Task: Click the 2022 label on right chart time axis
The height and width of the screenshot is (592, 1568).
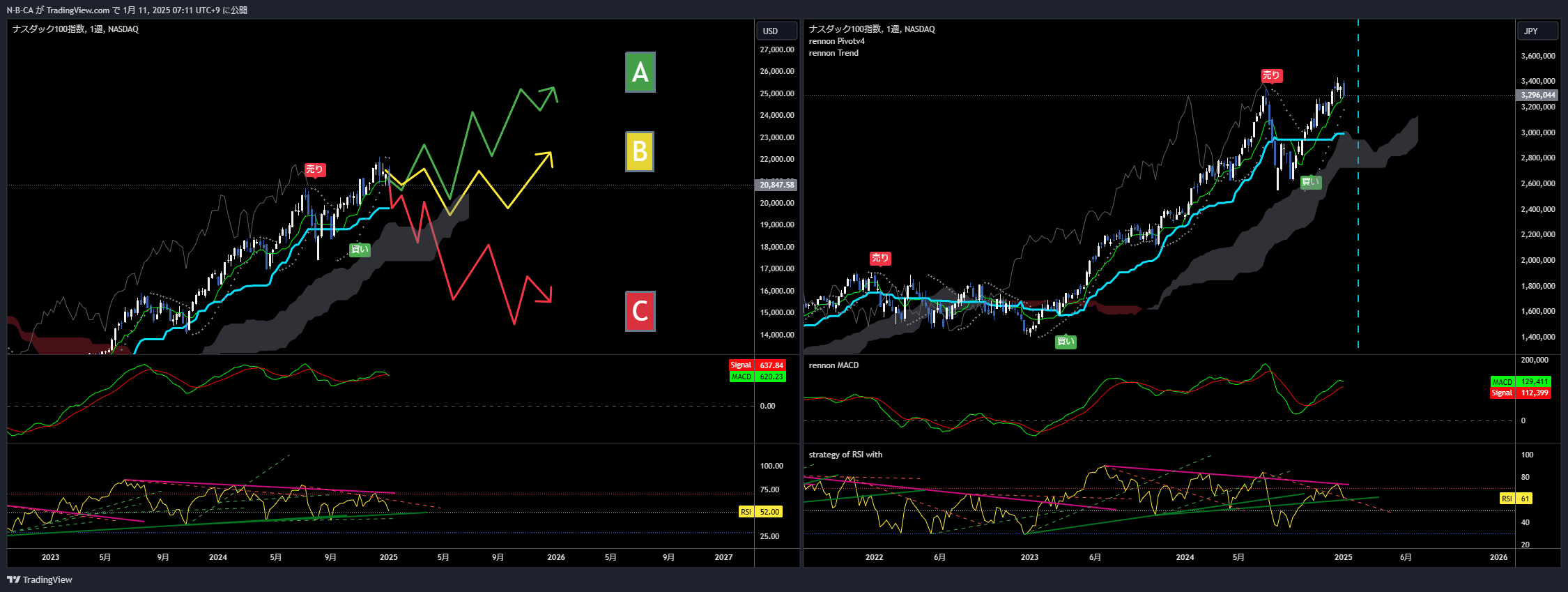Action: [874, 557]
